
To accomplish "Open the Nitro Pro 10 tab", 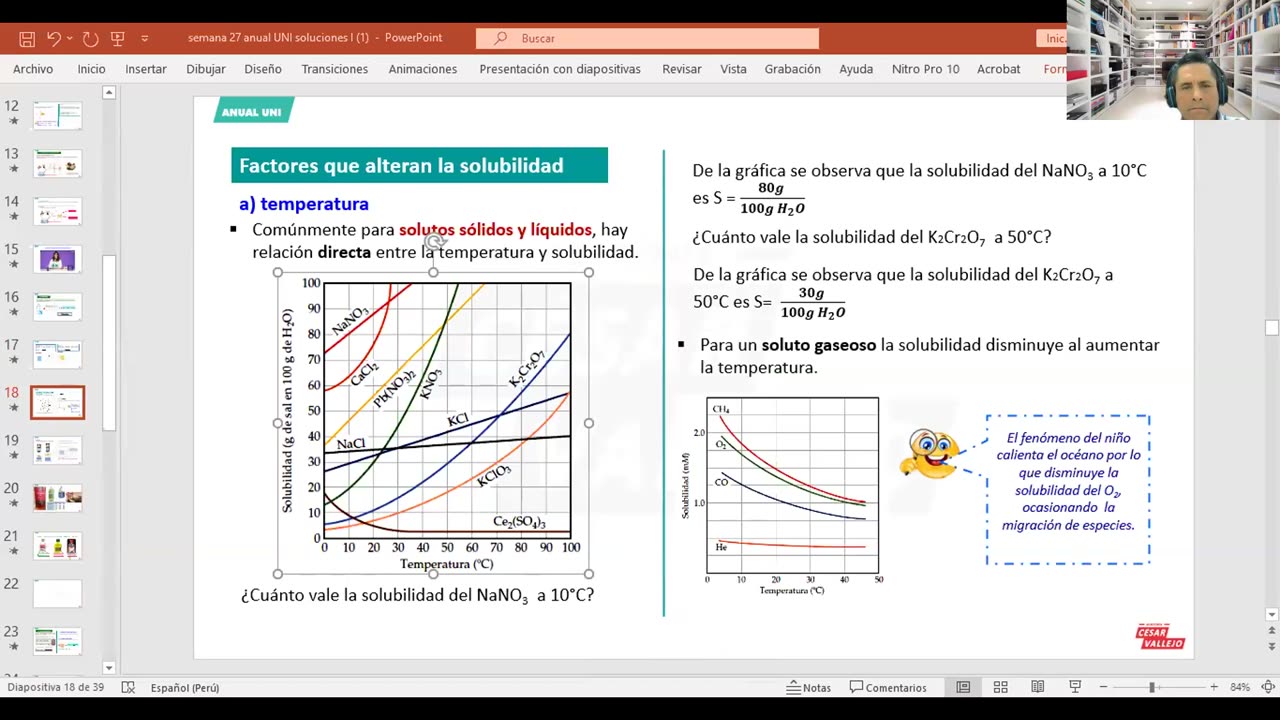I will [925, 69].
